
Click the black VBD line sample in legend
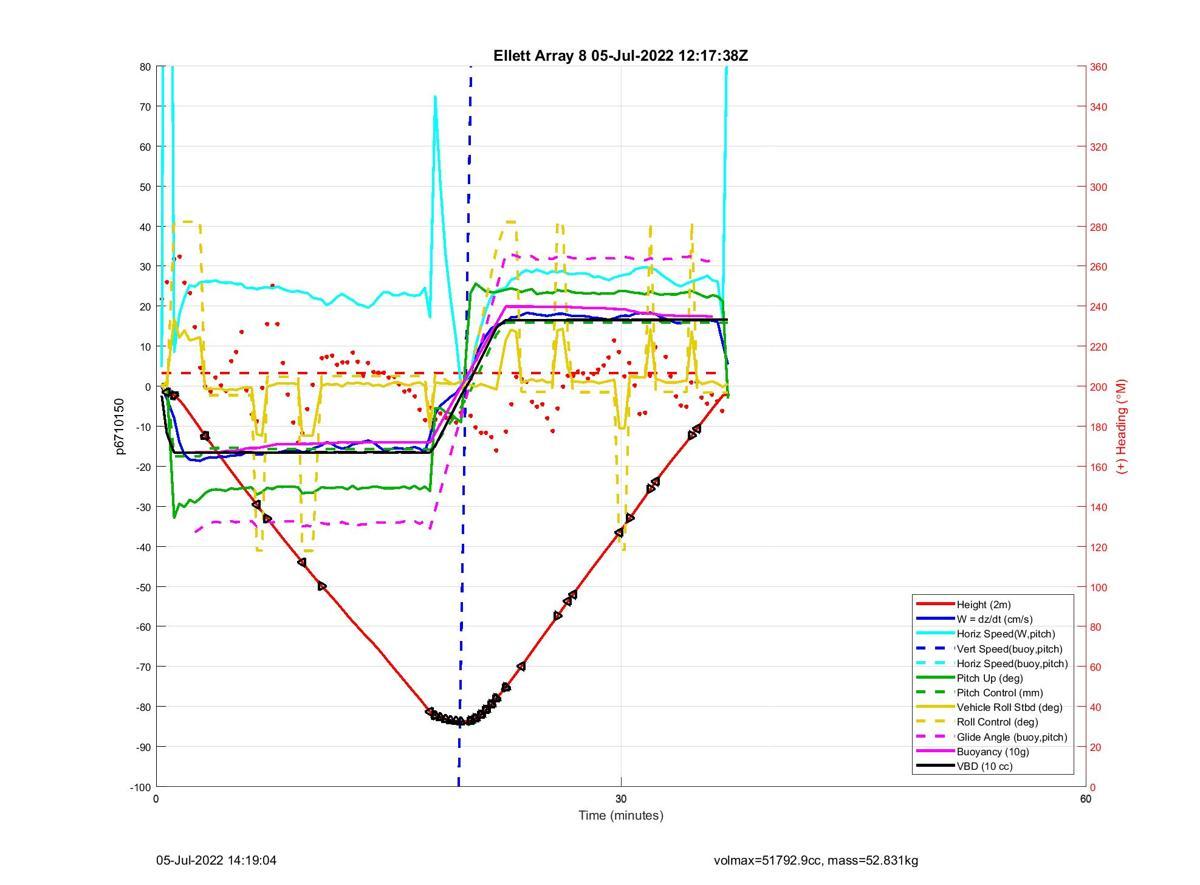click(934, 766)
